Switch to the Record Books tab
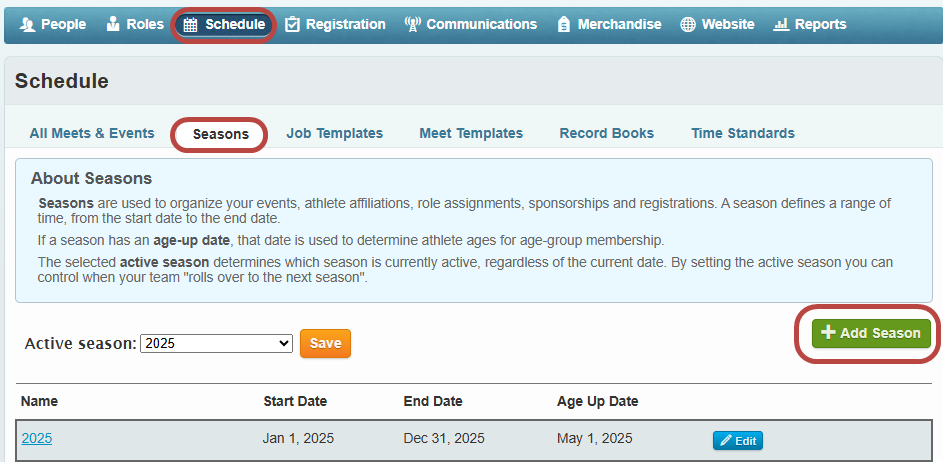The width and height of the screenshot is (943, 462). click(x=606, y=133)
